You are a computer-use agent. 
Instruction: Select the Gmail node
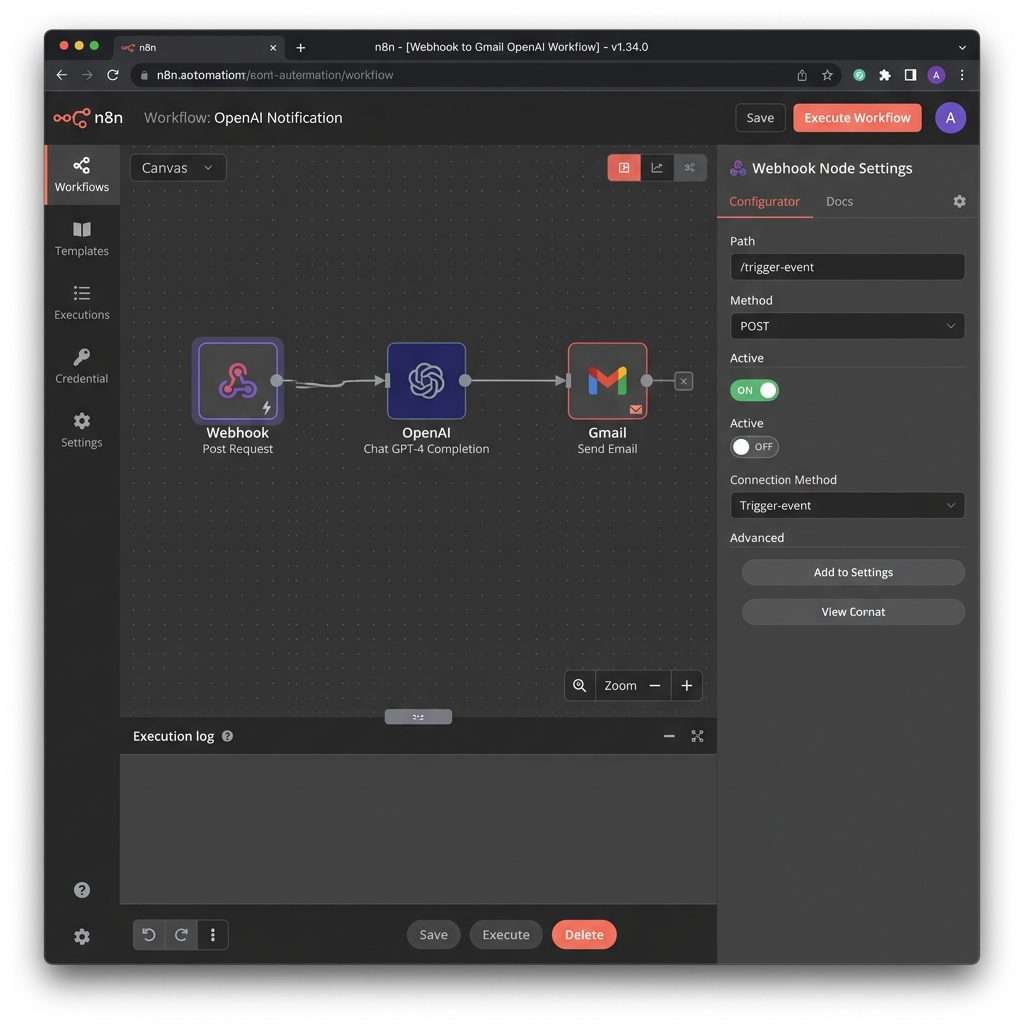(x=607, y=381)
